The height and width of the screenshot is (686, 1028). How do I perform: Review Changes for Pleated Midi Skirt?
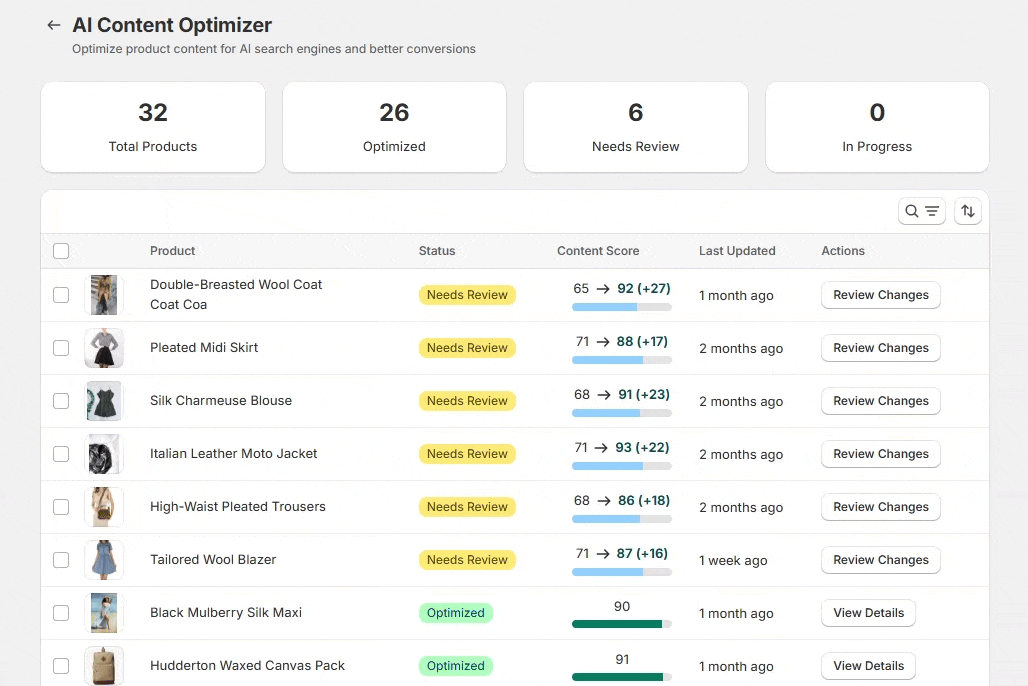coord(880,348)
